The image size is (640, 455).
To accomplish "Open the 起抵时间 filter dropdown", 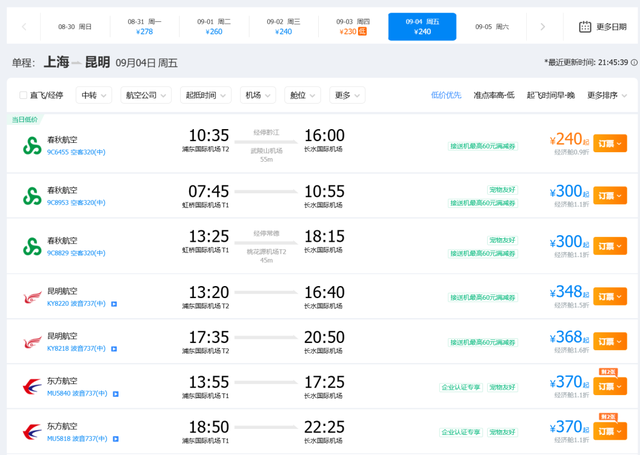I will click(x=206, y=95).
